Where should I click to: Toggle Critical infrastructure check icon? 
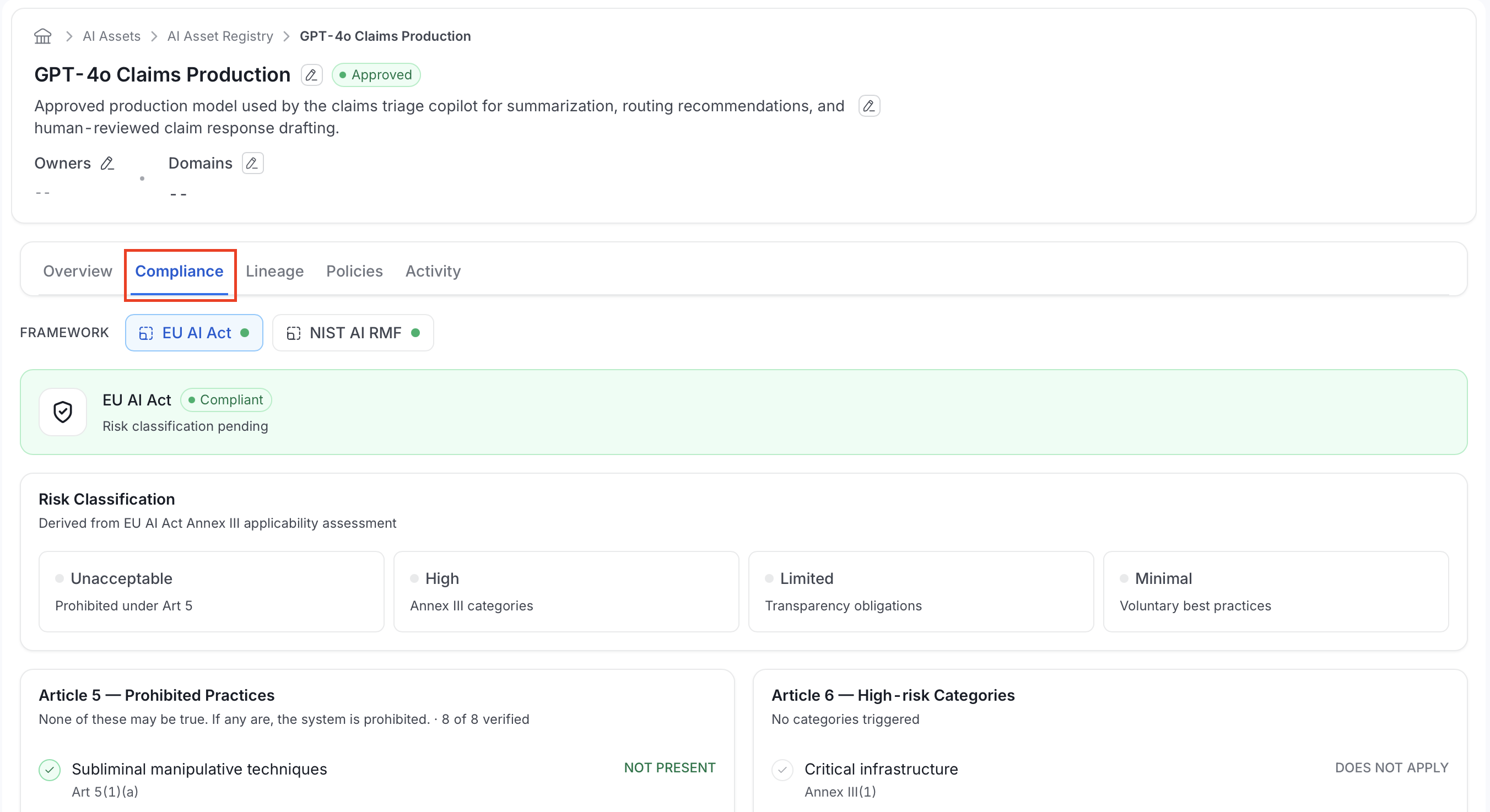pyautogui.click(x=782, y=770)
